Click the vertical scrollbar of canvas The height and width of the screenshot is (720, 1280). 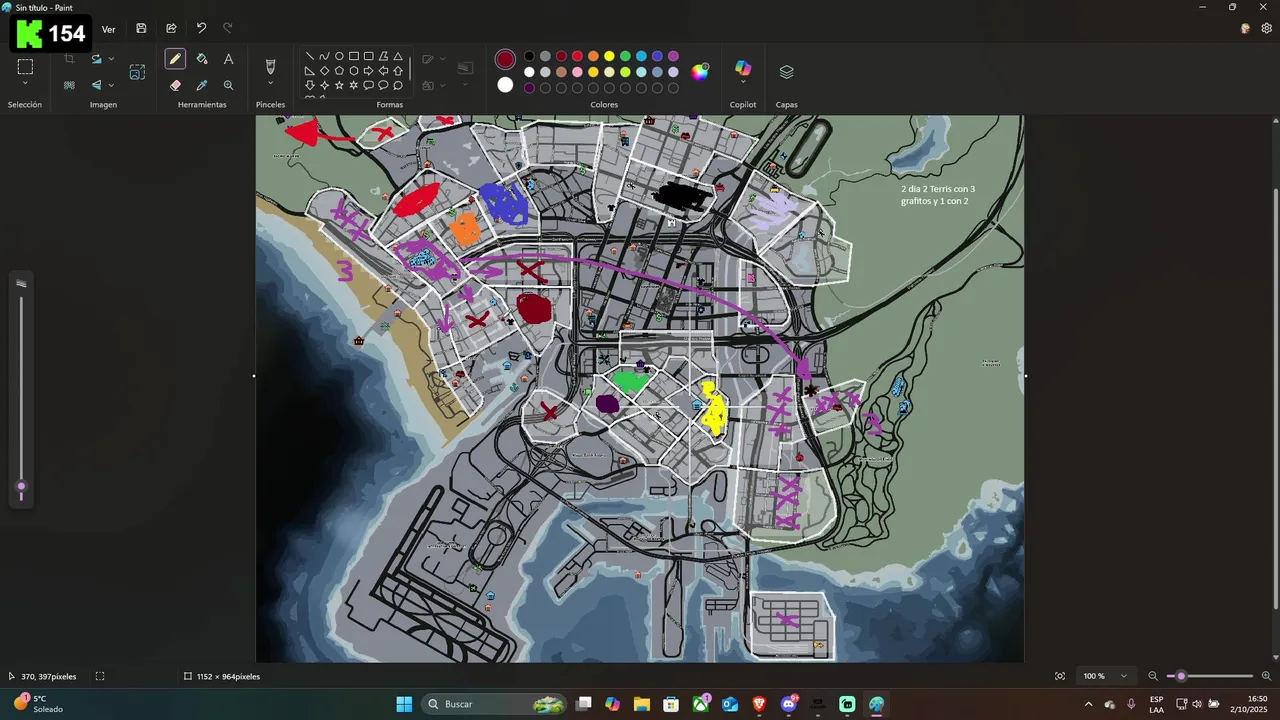pyautogui.click(x=1274, y=400)
